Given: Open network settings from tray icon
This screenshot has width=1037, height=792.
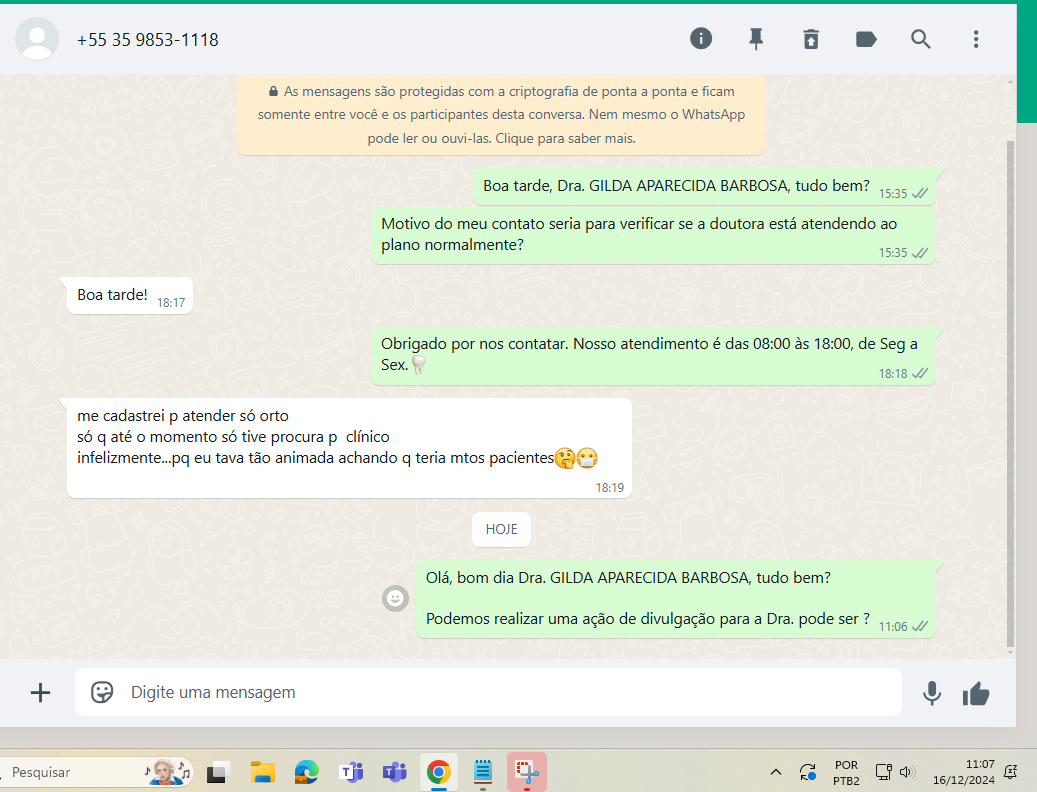Looking at the screenshot, I should [x=884, y=772].
